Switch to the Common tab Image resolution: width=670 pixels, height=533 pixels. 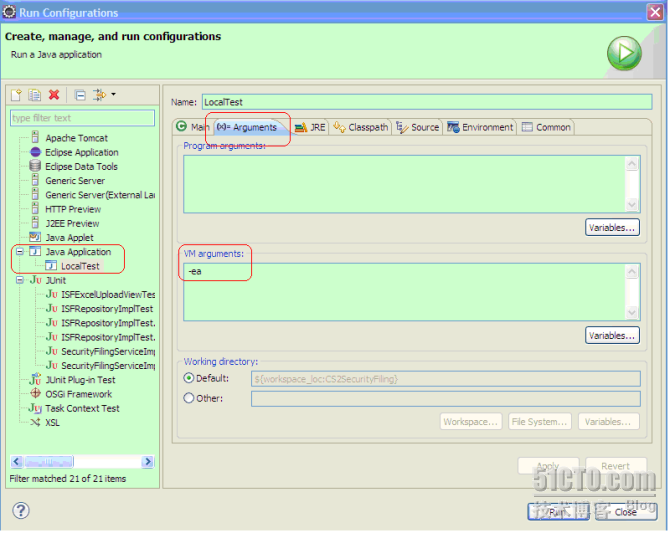pyautogui.click(x=546, y=127)
